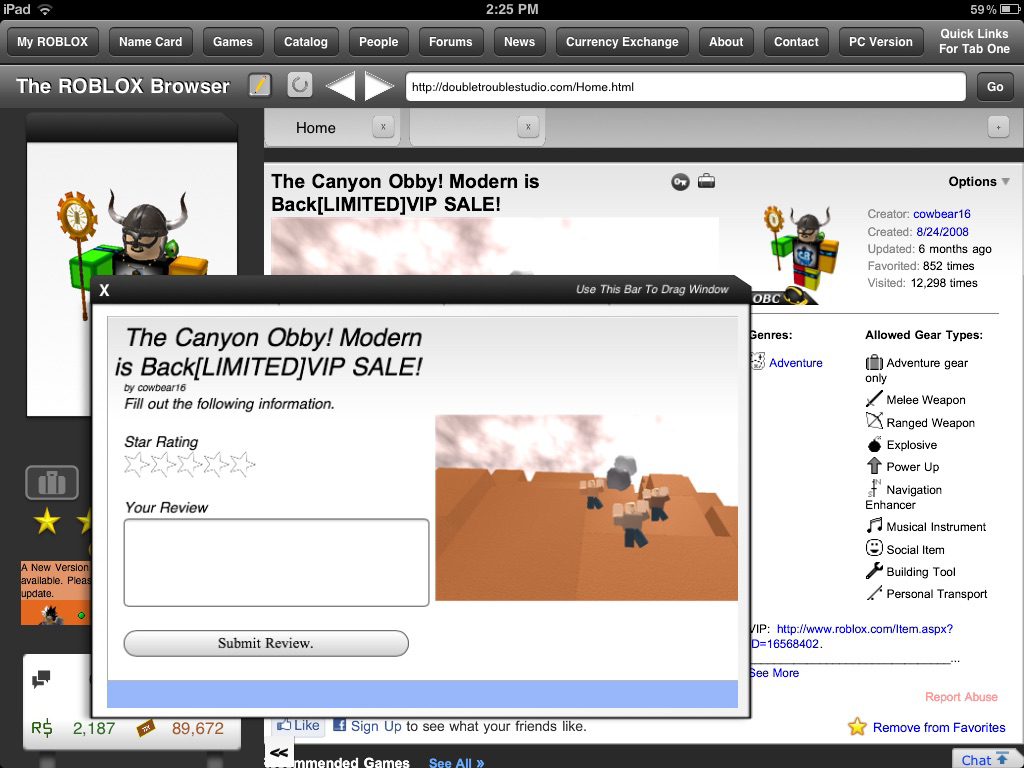Tap the Adventure genre icon
1024x768 pixels.
[758, 361]
